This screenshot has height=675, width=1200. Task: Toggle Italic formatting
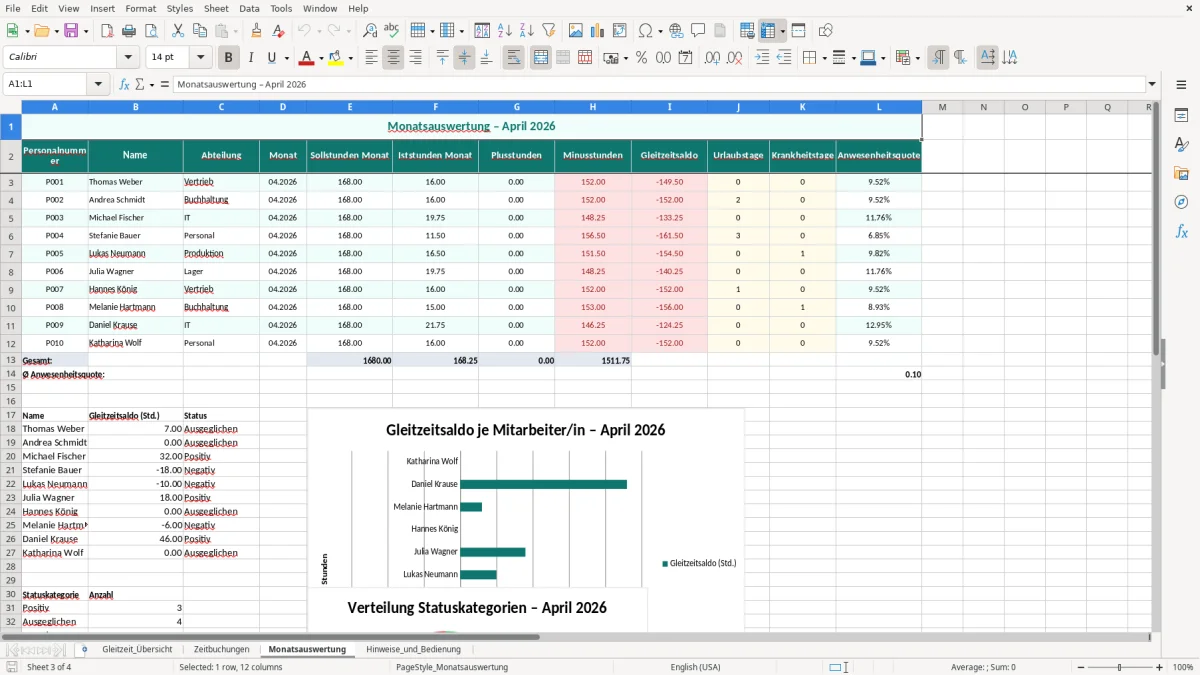251,58
